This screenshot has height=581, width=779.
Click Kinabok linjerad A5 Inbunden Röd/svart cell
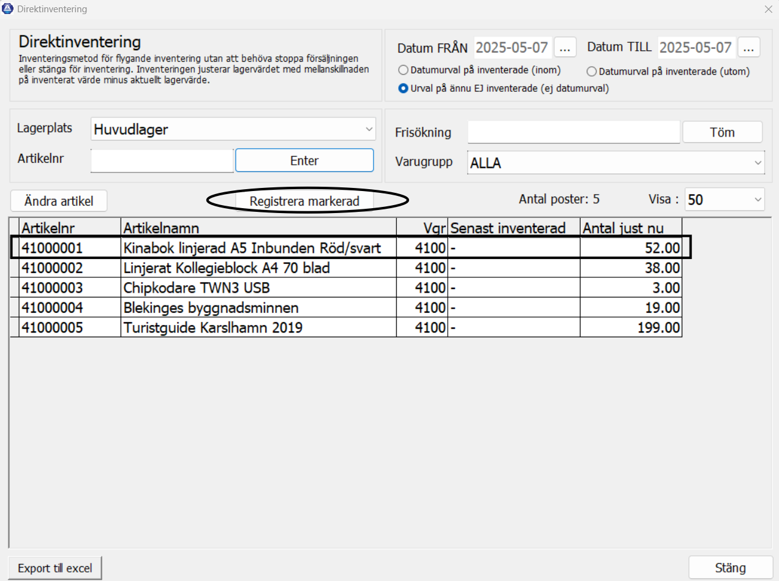(258, 248)
